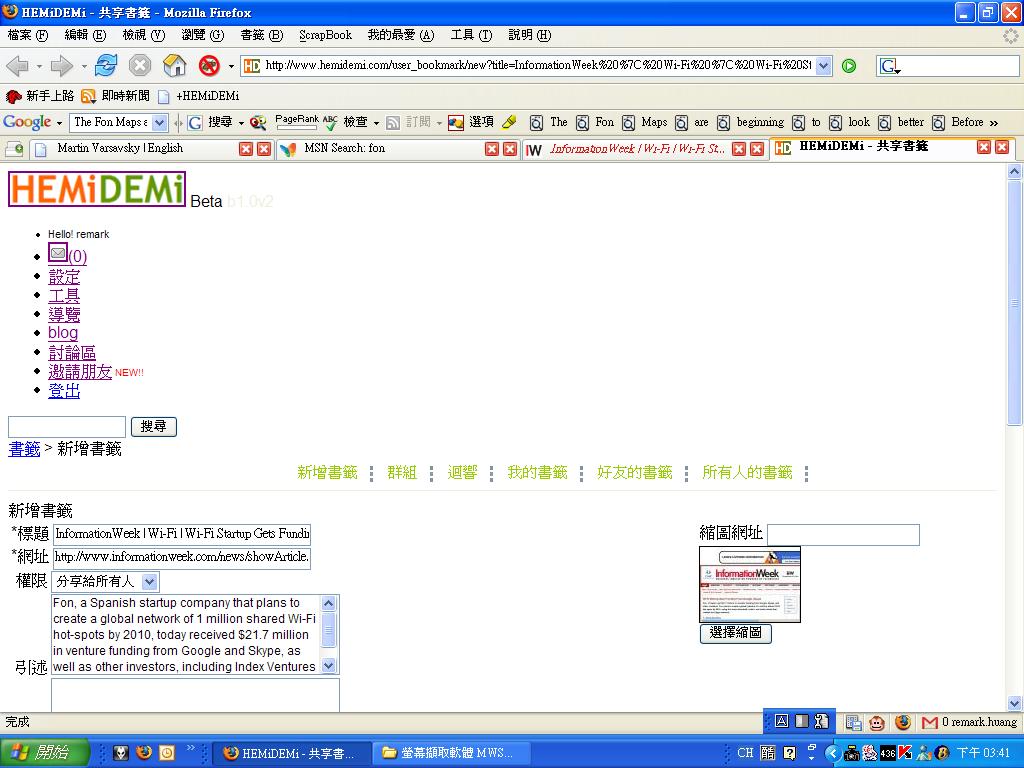Click the green Go button beside address bar
Screen dimensions: 1024x768
pos(849,65)
